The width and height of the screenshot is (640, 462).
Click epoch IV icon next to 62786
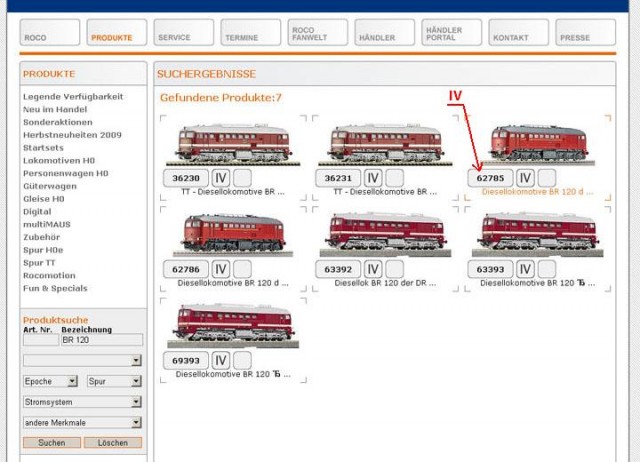coord(221,269)
